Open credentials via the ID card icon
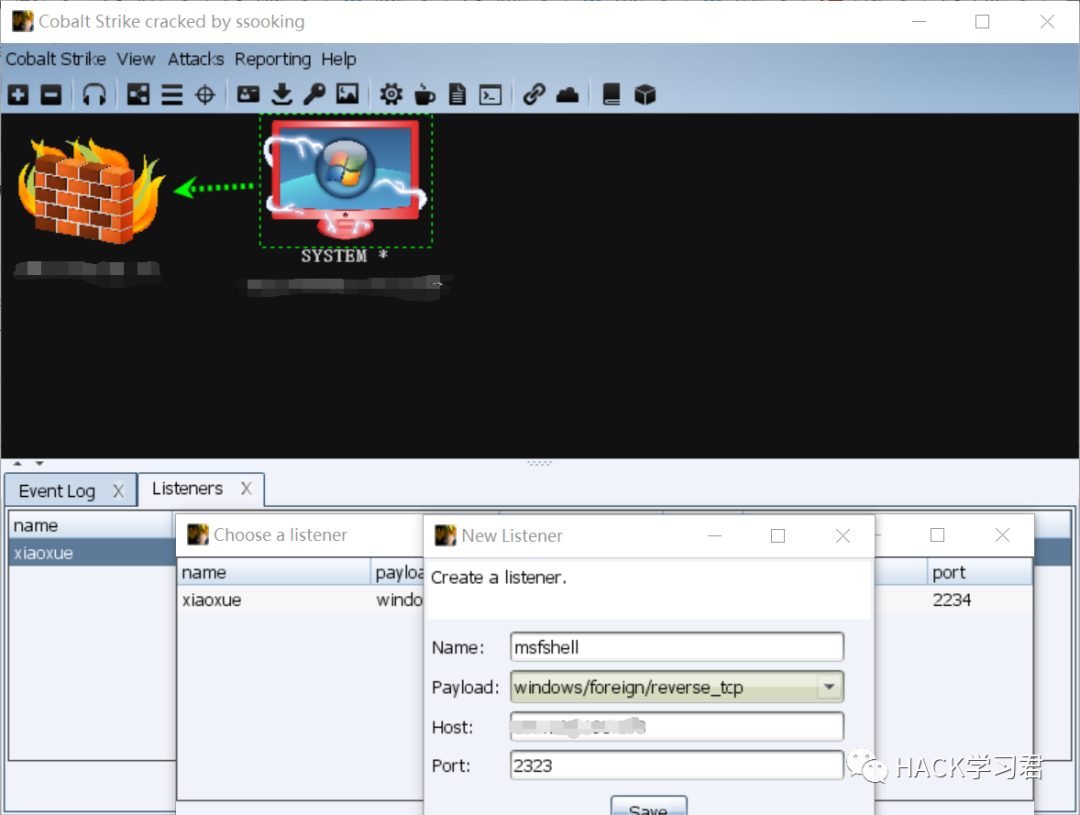This screenshot has height=815, width=1080. pyautogui.click(x=248, y=94)
